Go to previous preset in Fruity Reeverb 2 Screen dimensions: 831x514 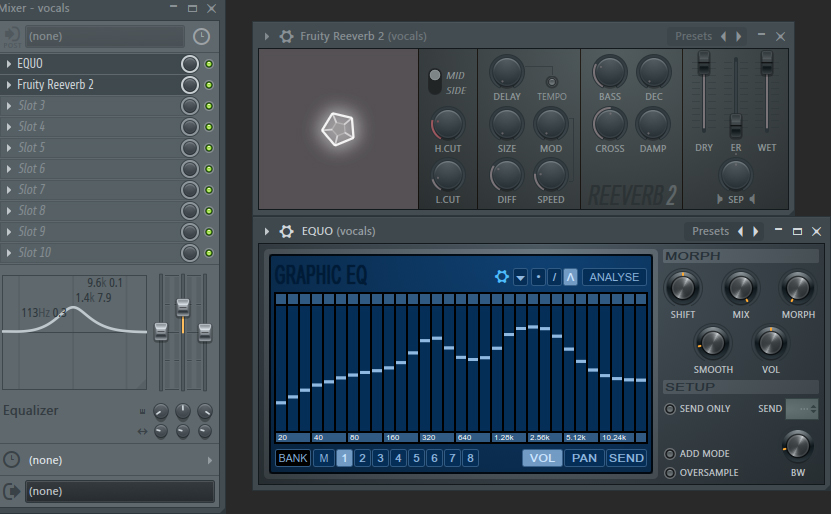pyautogui.click(x=723, y=36)
